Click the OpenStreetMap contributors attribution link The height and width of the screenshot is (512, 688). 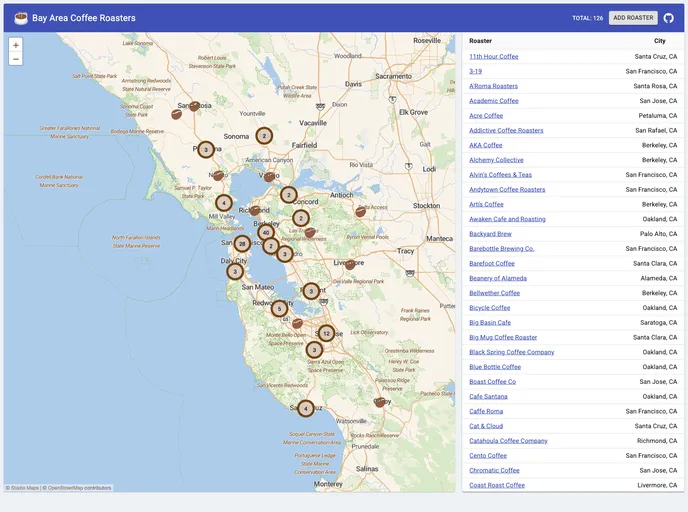79,488
